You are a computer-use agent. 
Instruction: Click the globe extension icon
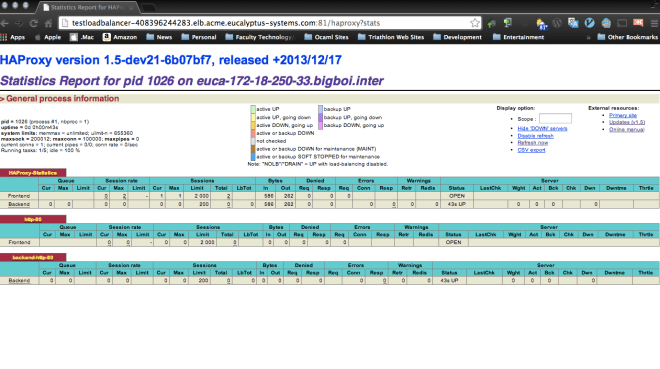click(606, 23)
